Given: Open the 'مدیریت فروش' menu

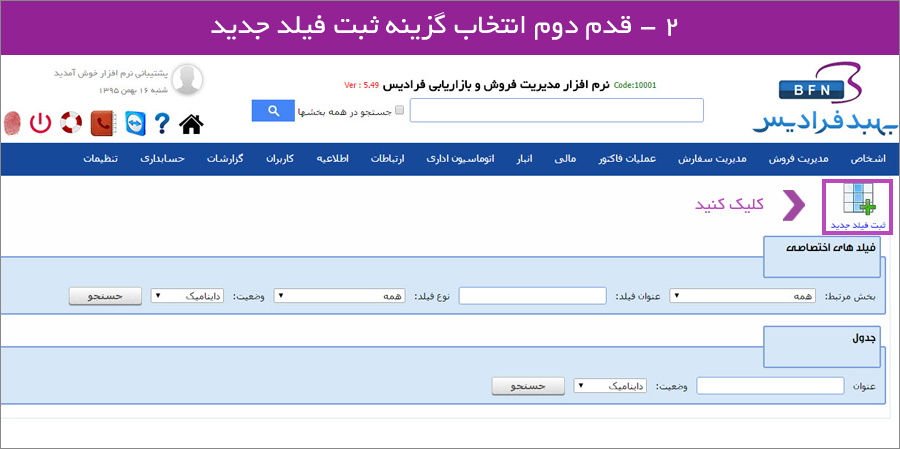Looking at the screenshot, I should (797, 159).
